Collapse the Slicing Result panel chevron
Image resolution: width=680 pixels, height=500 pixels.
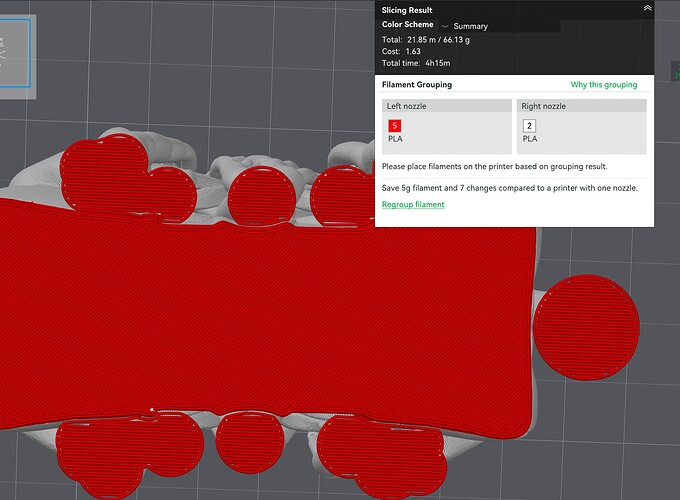coord(647,8)
